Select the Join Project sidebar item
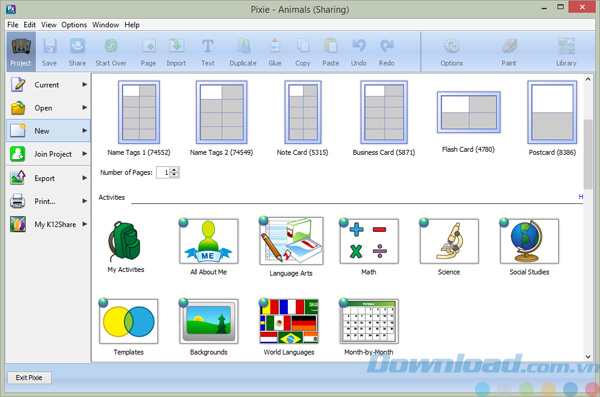This screenshot has height=397, width=600. tap(48, 154)
